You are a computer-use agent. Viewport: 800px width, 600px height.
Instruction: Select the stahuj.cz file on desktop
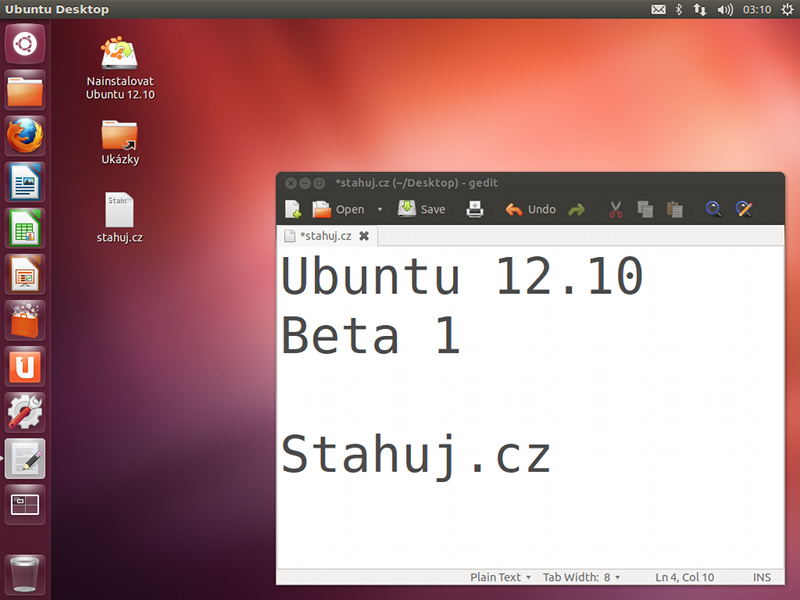[120, 217]
